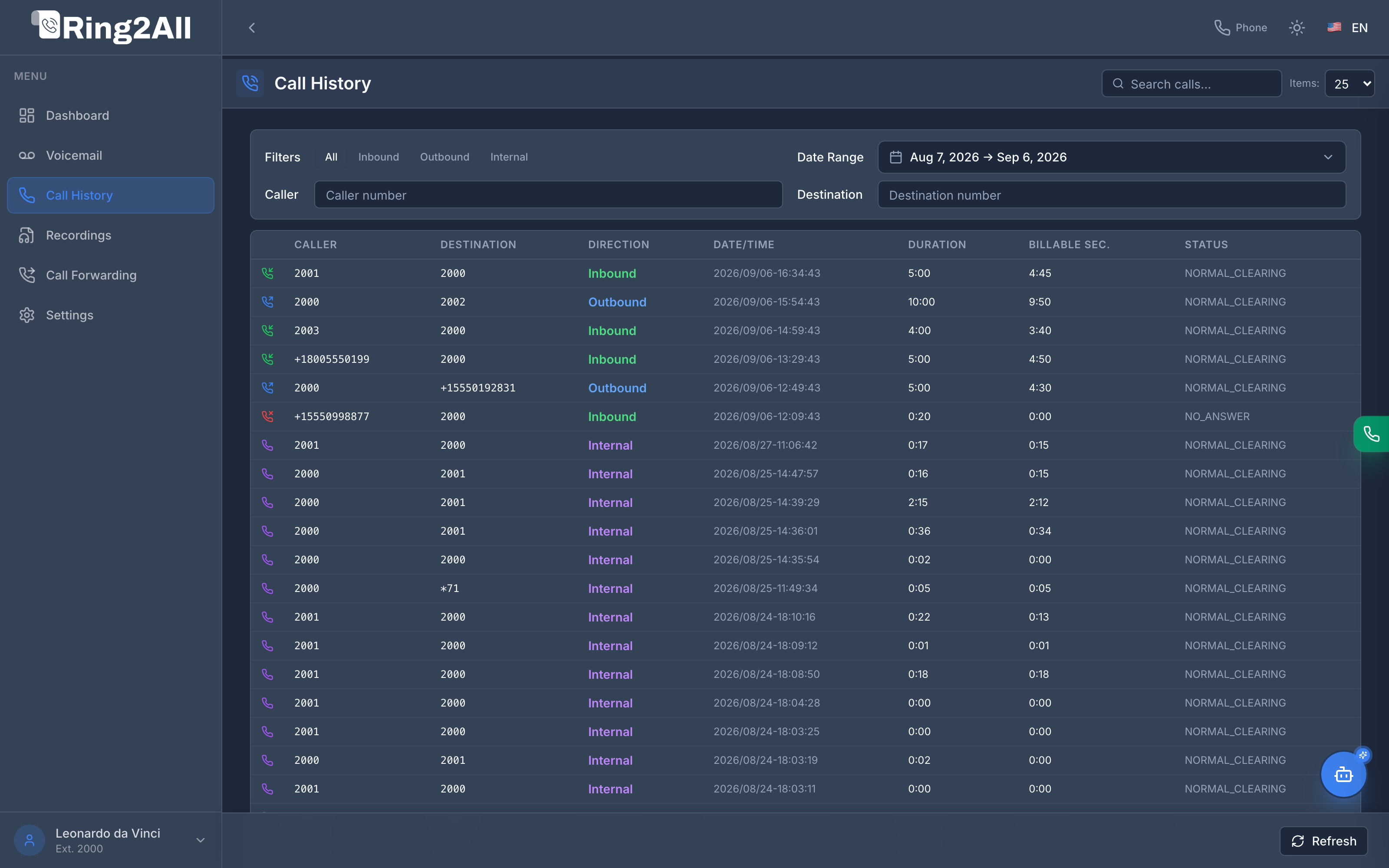Click internal icon on 08/27-11:06:42 row
Image resolution: width=1389 pixels, height=868 pixels.
(x=267, y=445)
